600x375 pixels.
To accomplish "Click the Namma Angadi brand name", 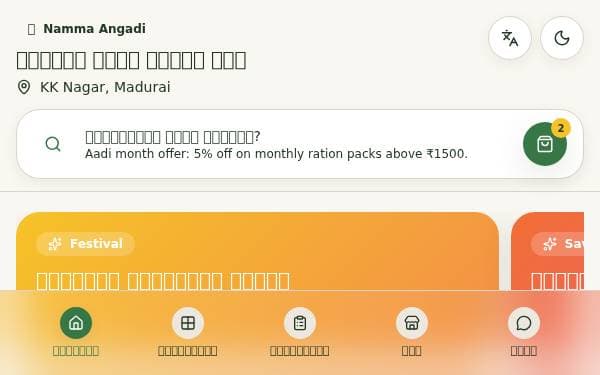I will [94, 29].
